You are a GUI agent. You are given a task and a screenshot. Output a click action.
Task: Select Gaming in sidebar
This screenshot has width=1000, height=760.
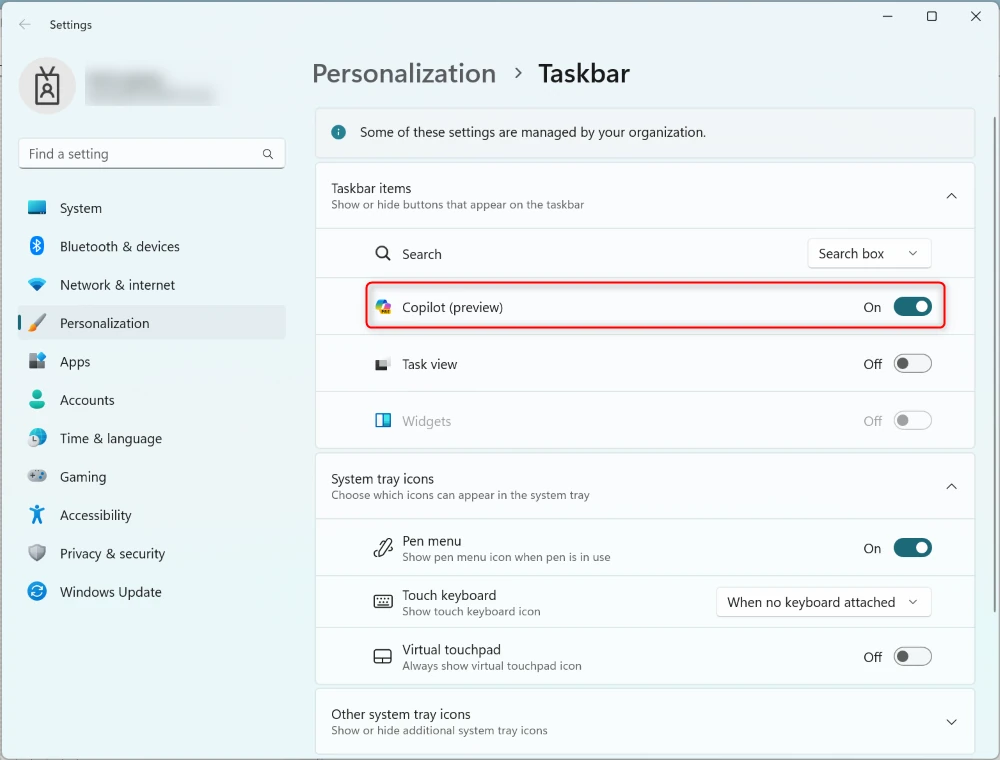click(152, 476)
